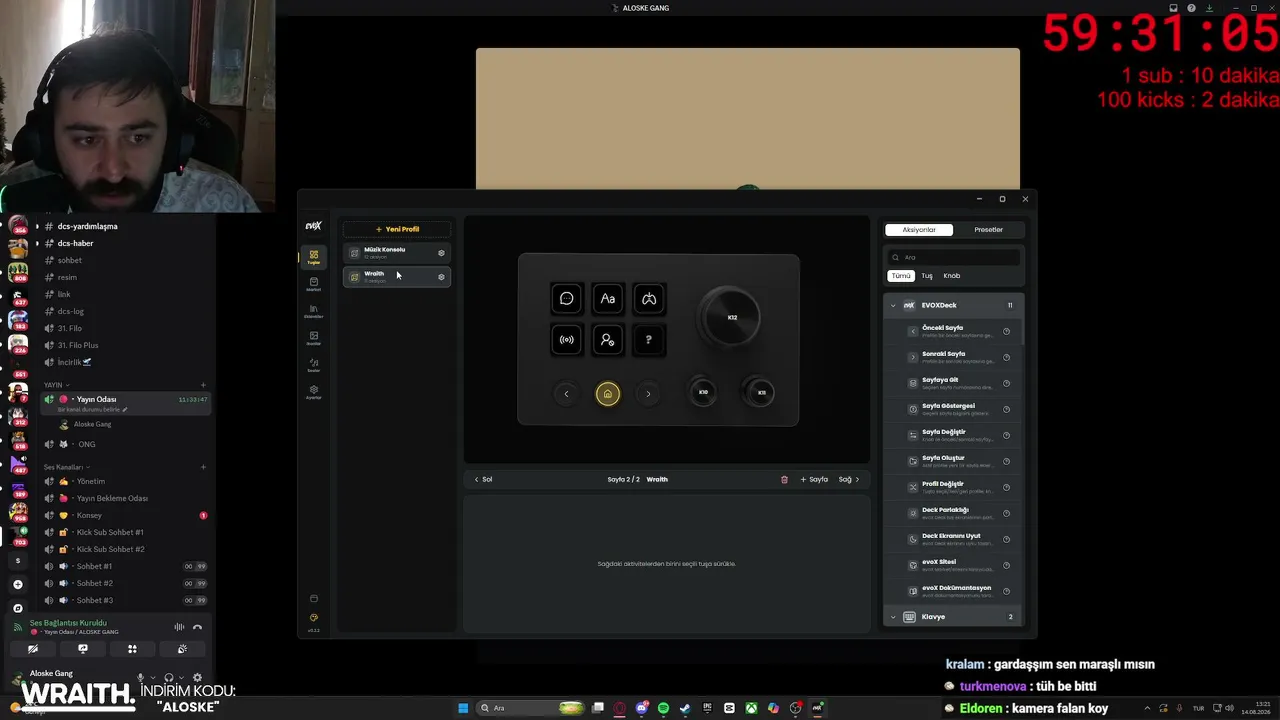The width and height of the screenshot is (1280, 720).
Task: Select the Knob filter tab
Action: [952, 276]
